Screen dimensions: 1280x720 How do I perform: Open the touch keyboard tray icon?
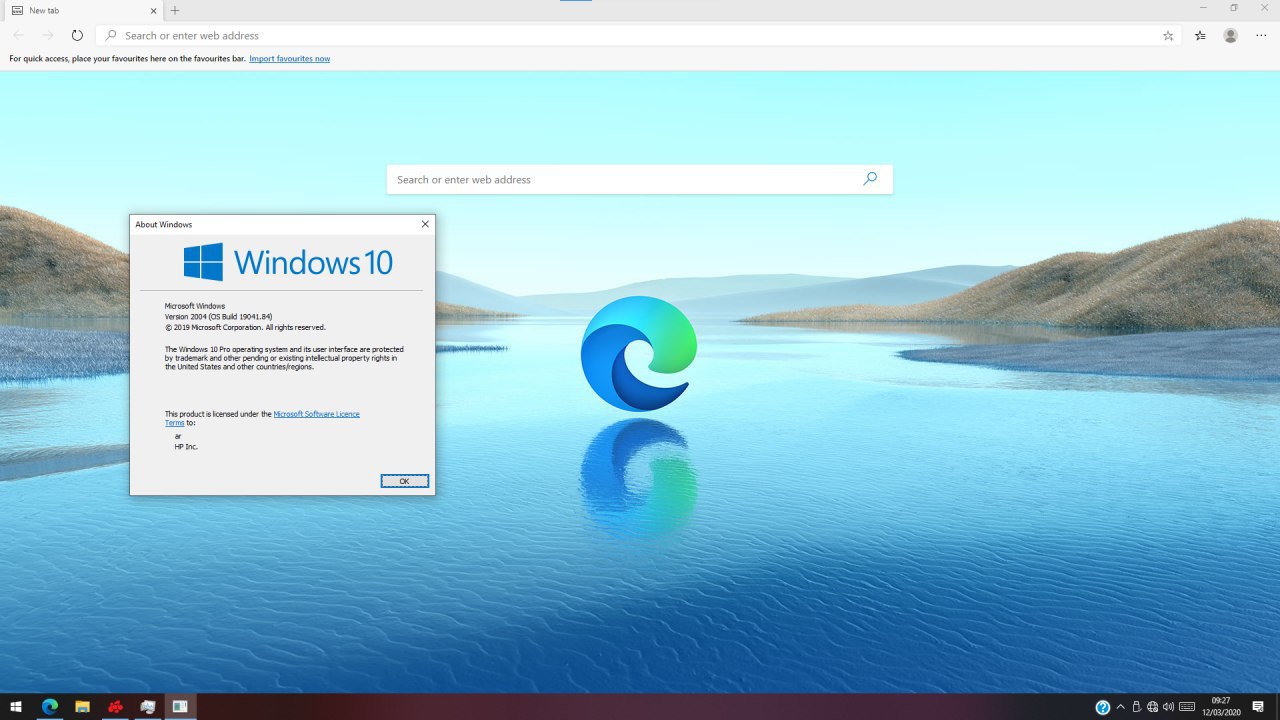[x=1188, y=707]
